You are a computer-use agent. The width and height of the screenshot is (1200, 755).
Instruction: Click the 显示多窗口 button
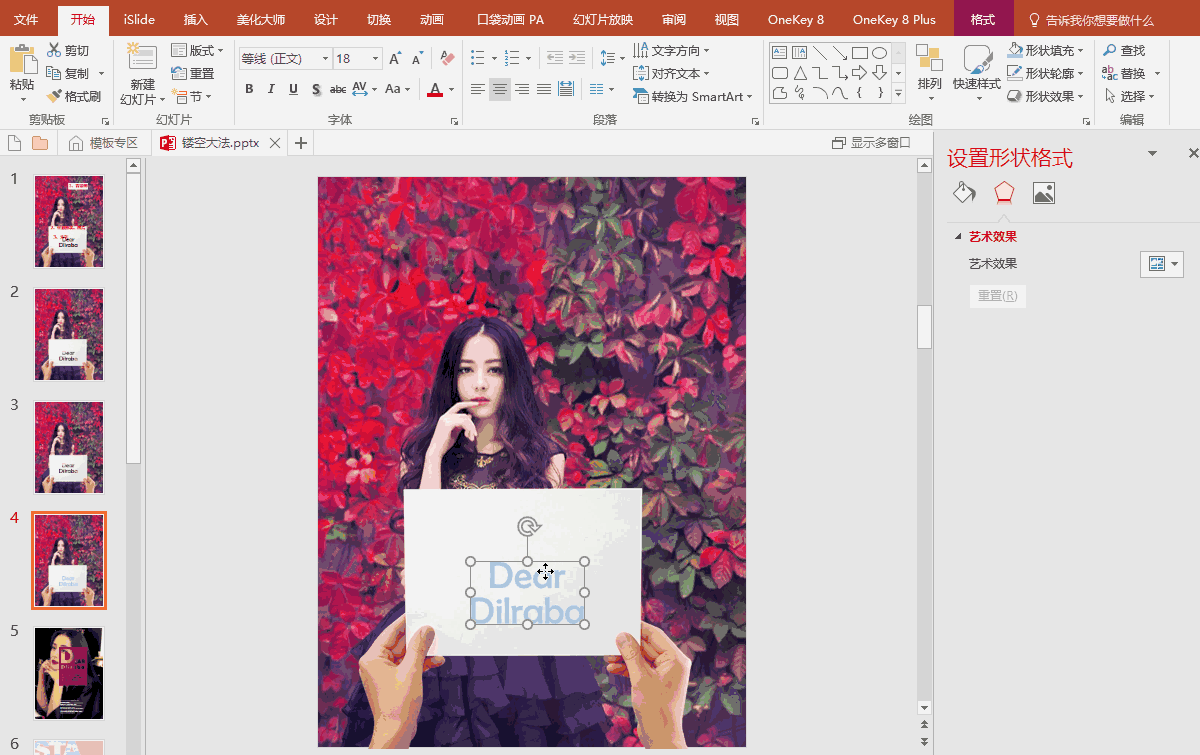tap(871, 143)
